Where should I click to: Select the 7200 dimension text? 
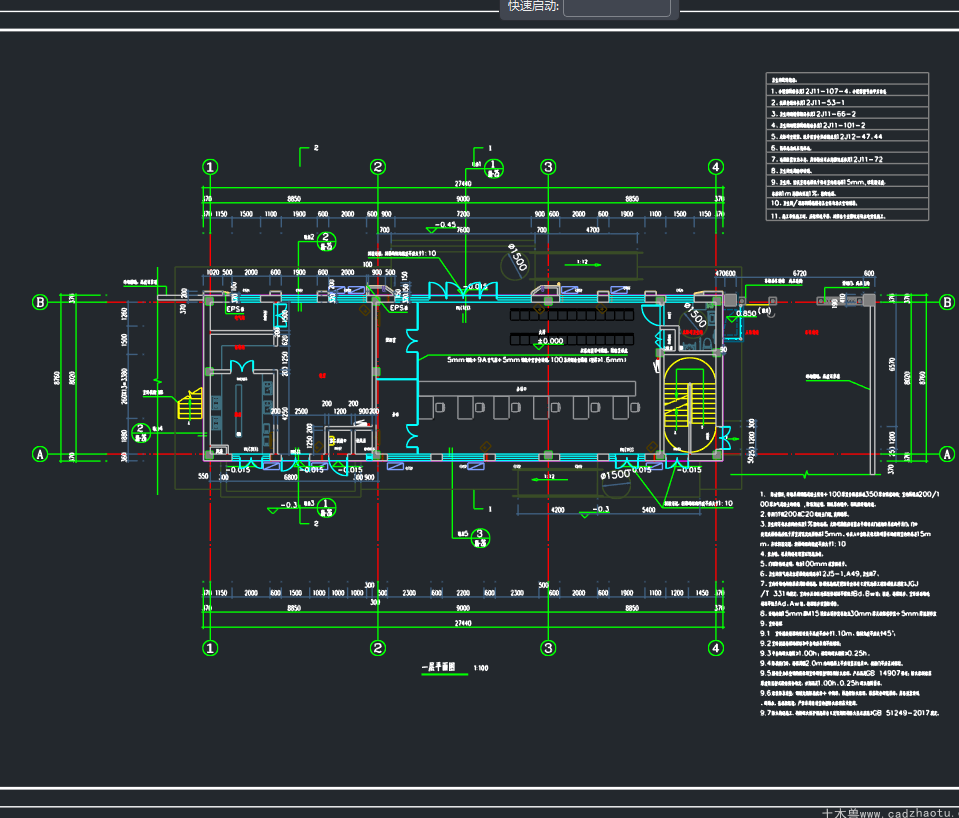point(463,214)
